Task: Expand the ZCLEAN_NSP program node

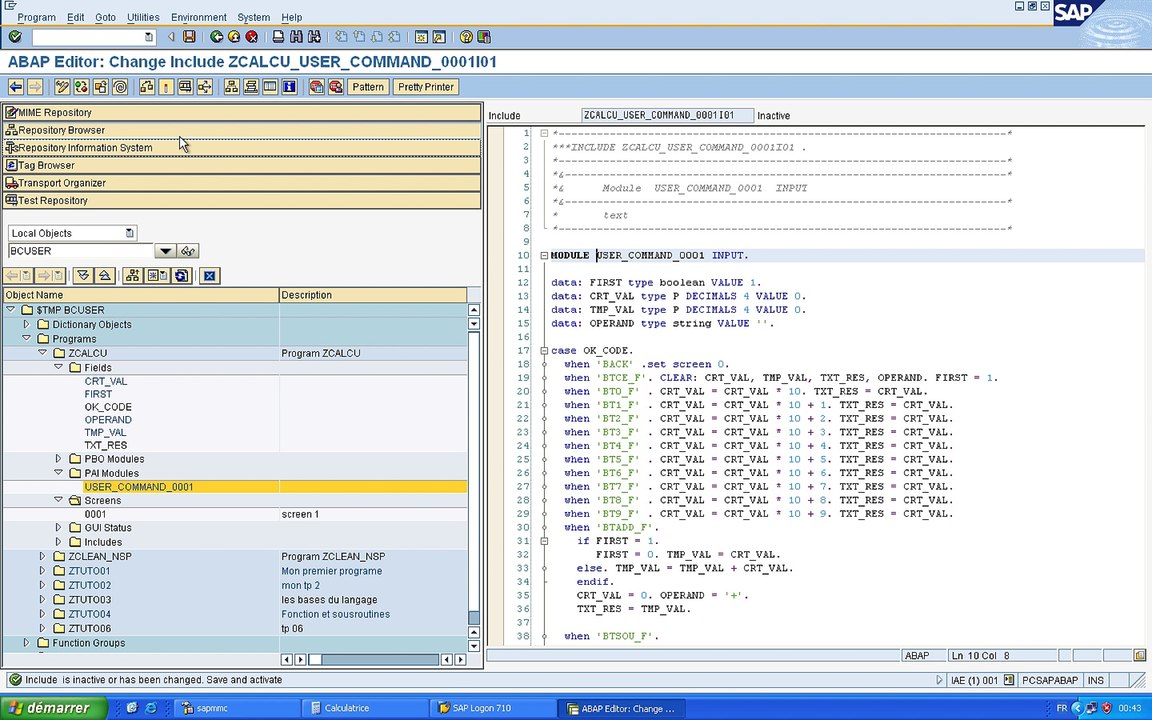Action: coord(43,556)
